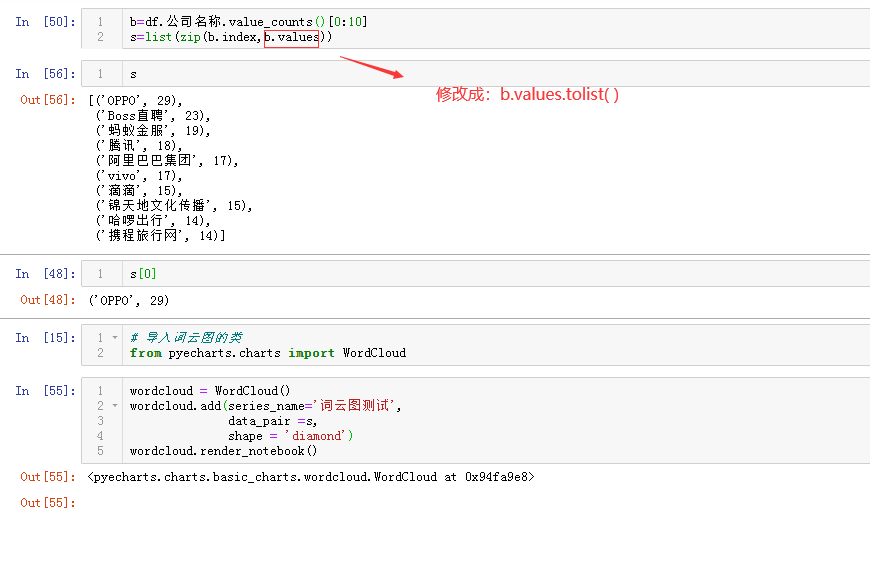Select the Out[56] prompt label

[48, 100]
